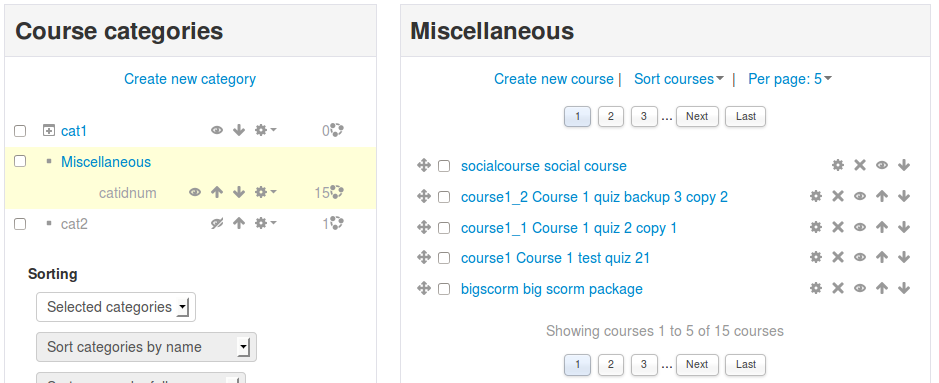Click Create new category link

point(190,79)
